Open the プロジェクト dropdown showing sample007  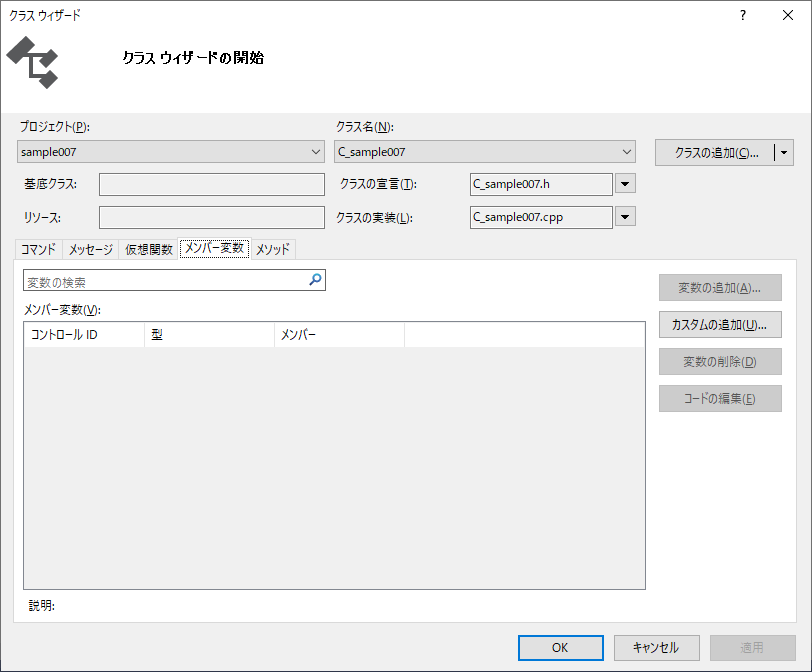[171, 152]
